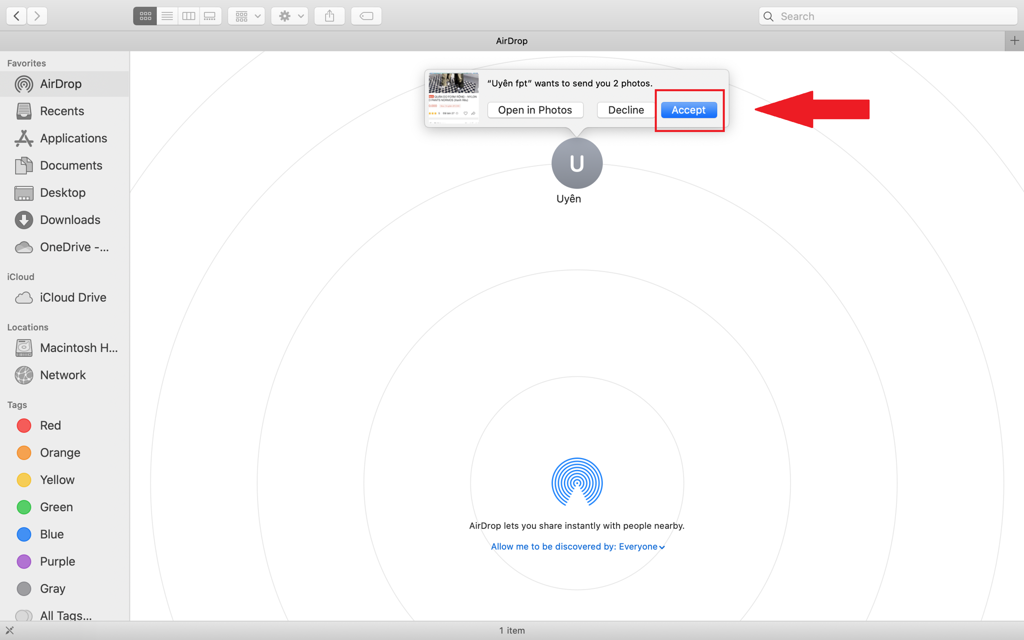
Task: Go forward with the right chevron button
Action: point(37,16)
